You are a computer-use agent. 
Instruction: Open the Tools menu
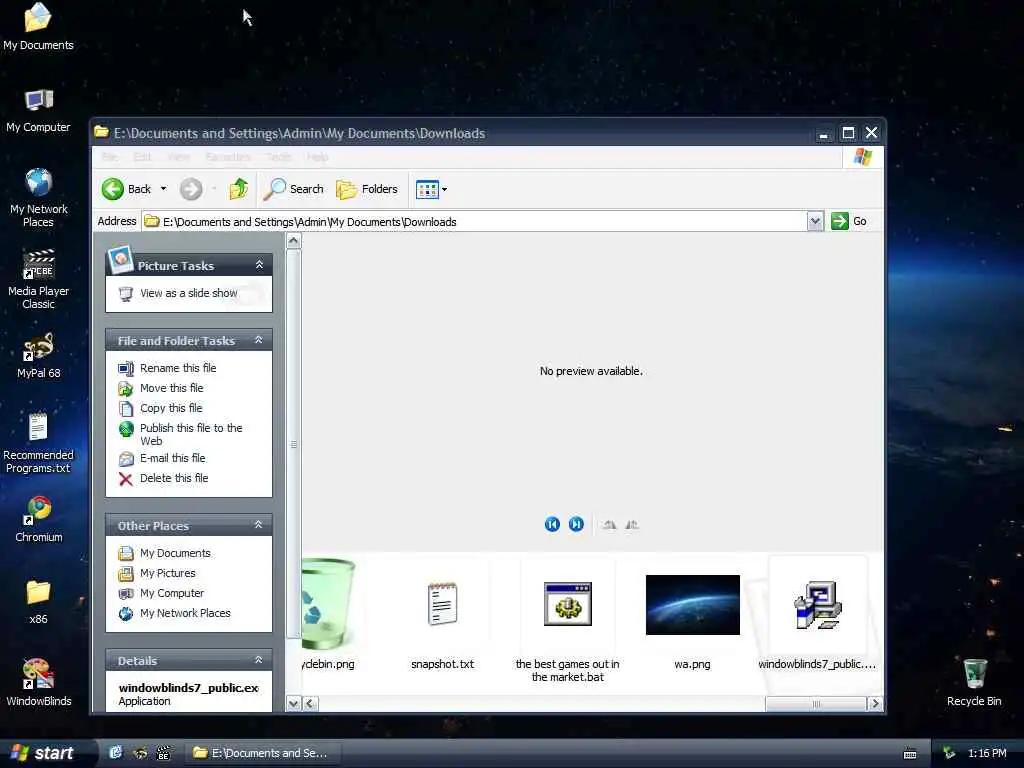pos(279,157)
